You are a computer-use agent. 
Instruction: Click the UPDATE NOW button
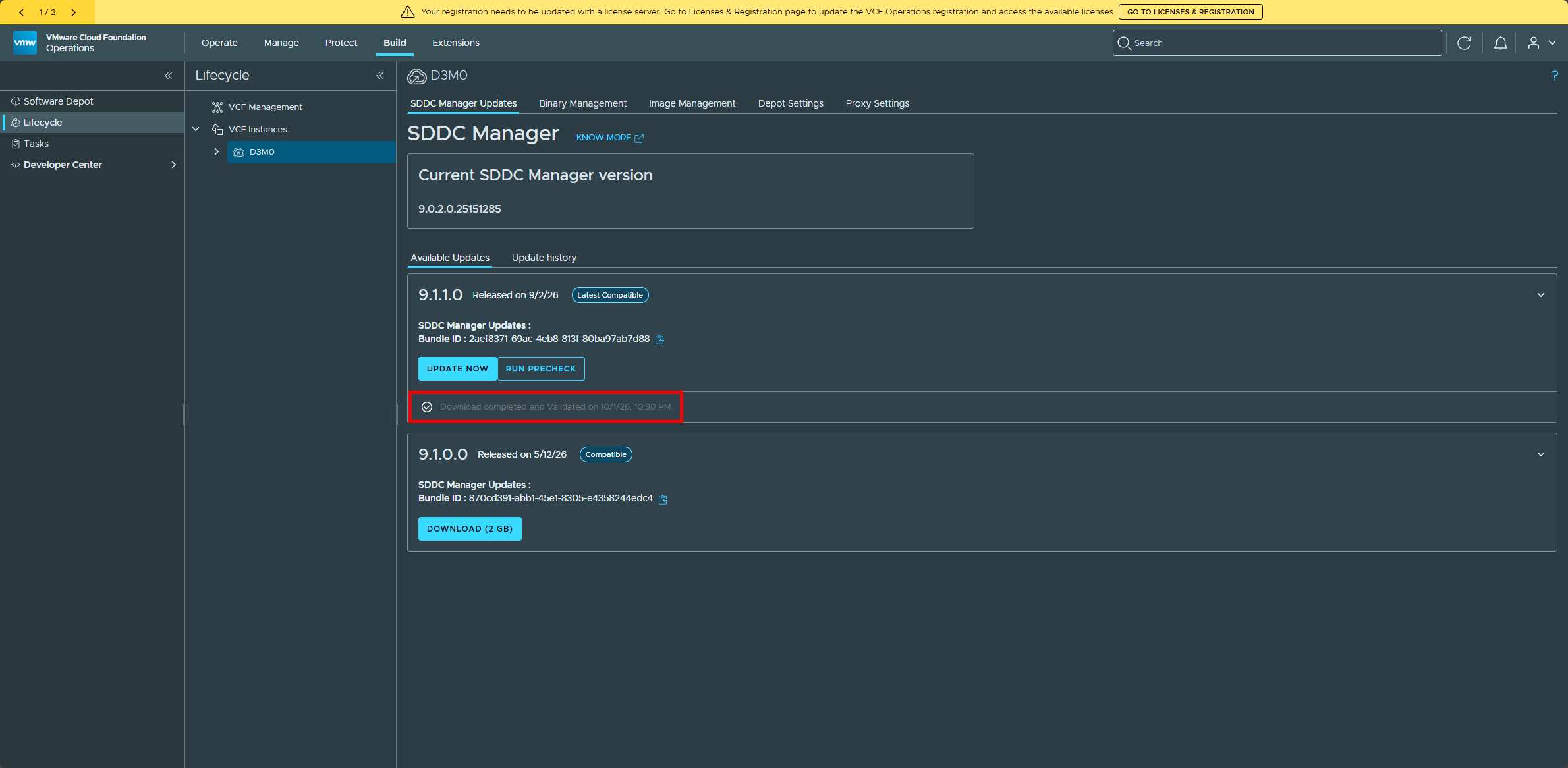click(457, 369)
